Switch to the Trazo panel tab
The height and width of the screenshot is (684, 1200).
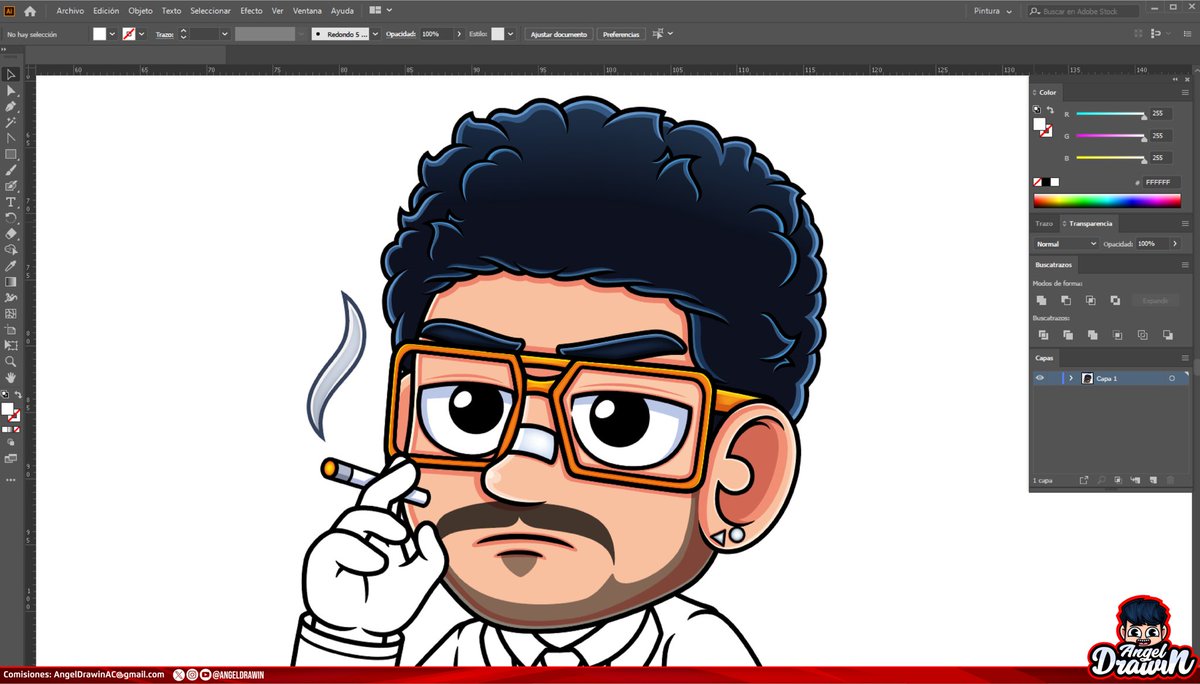[1044, 223]
